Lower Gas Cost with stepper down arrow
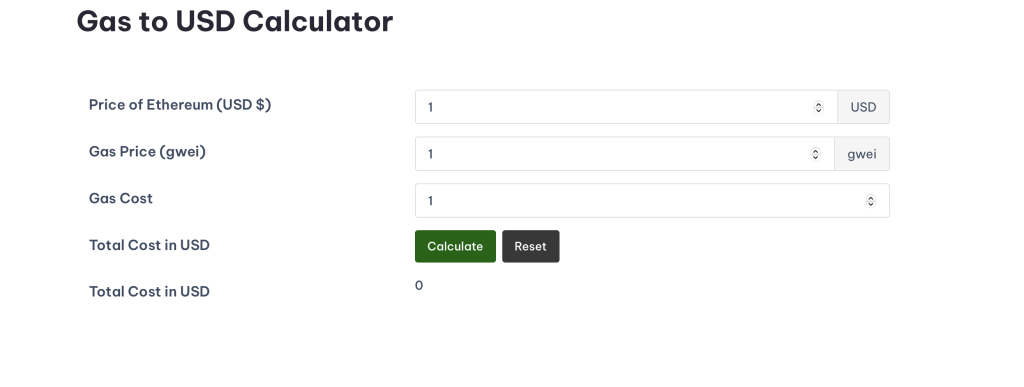 click(x=871, y=204)
